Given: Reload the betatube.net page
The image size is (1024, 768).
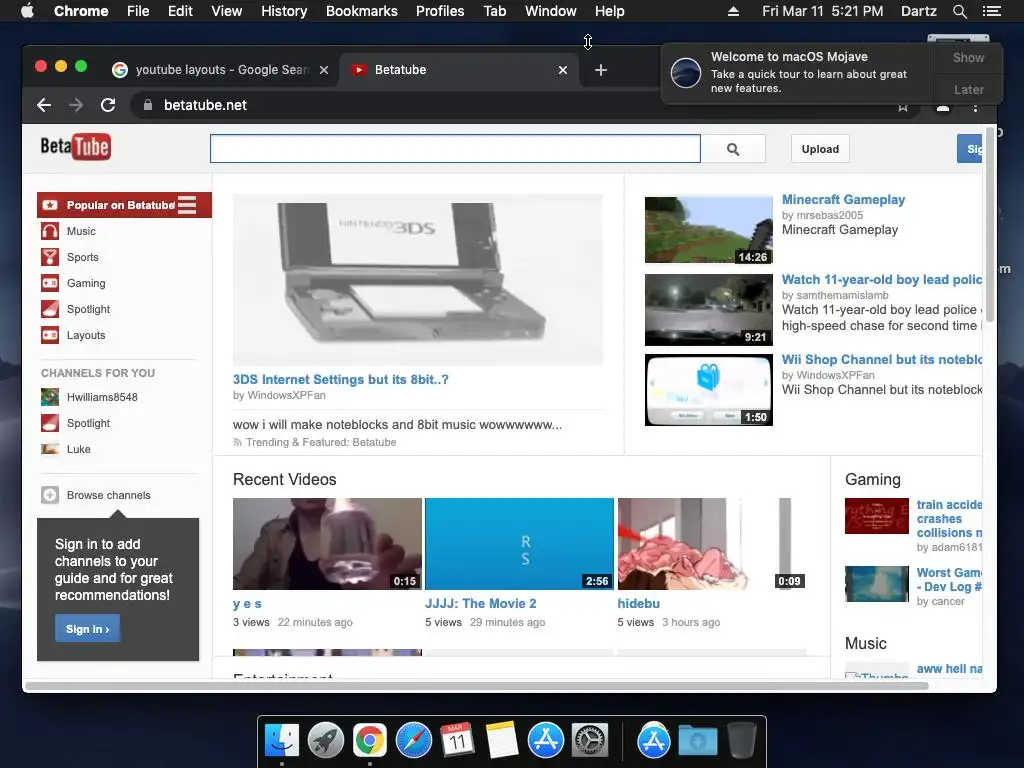Looking at the screenshot, I should coord(108,105).
